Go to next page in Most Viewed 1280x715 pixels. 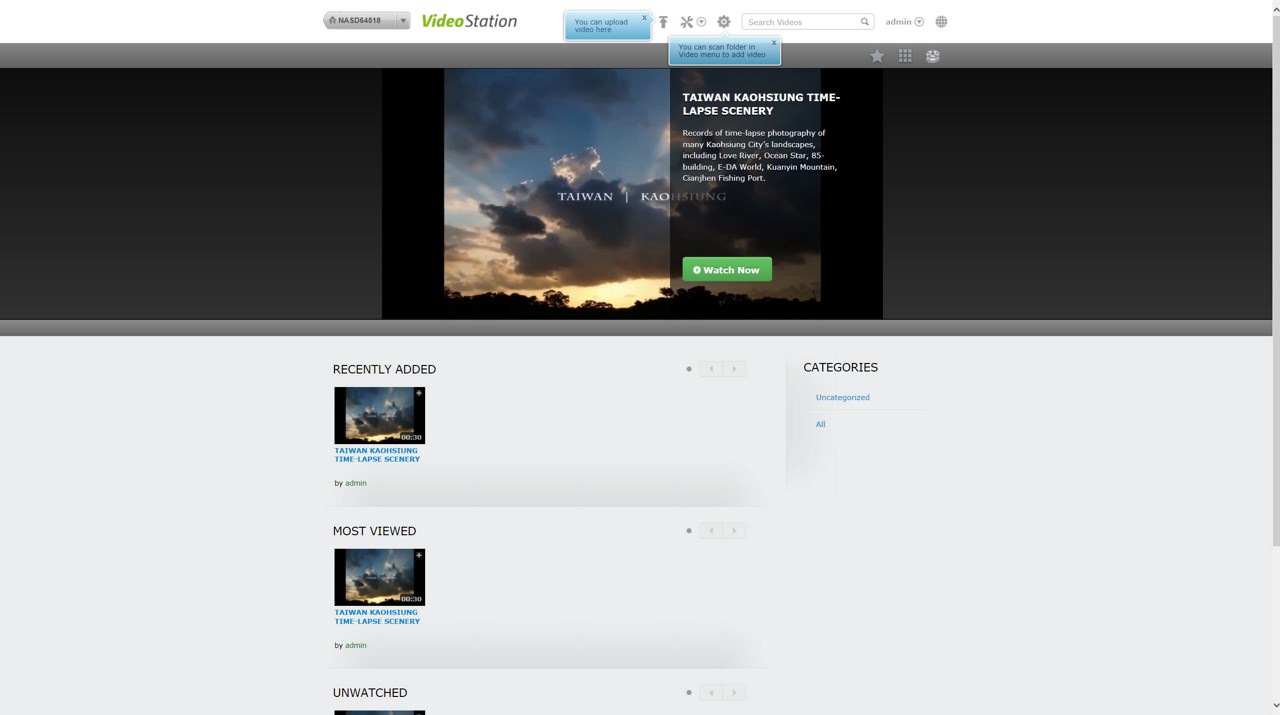click(734, 531)
